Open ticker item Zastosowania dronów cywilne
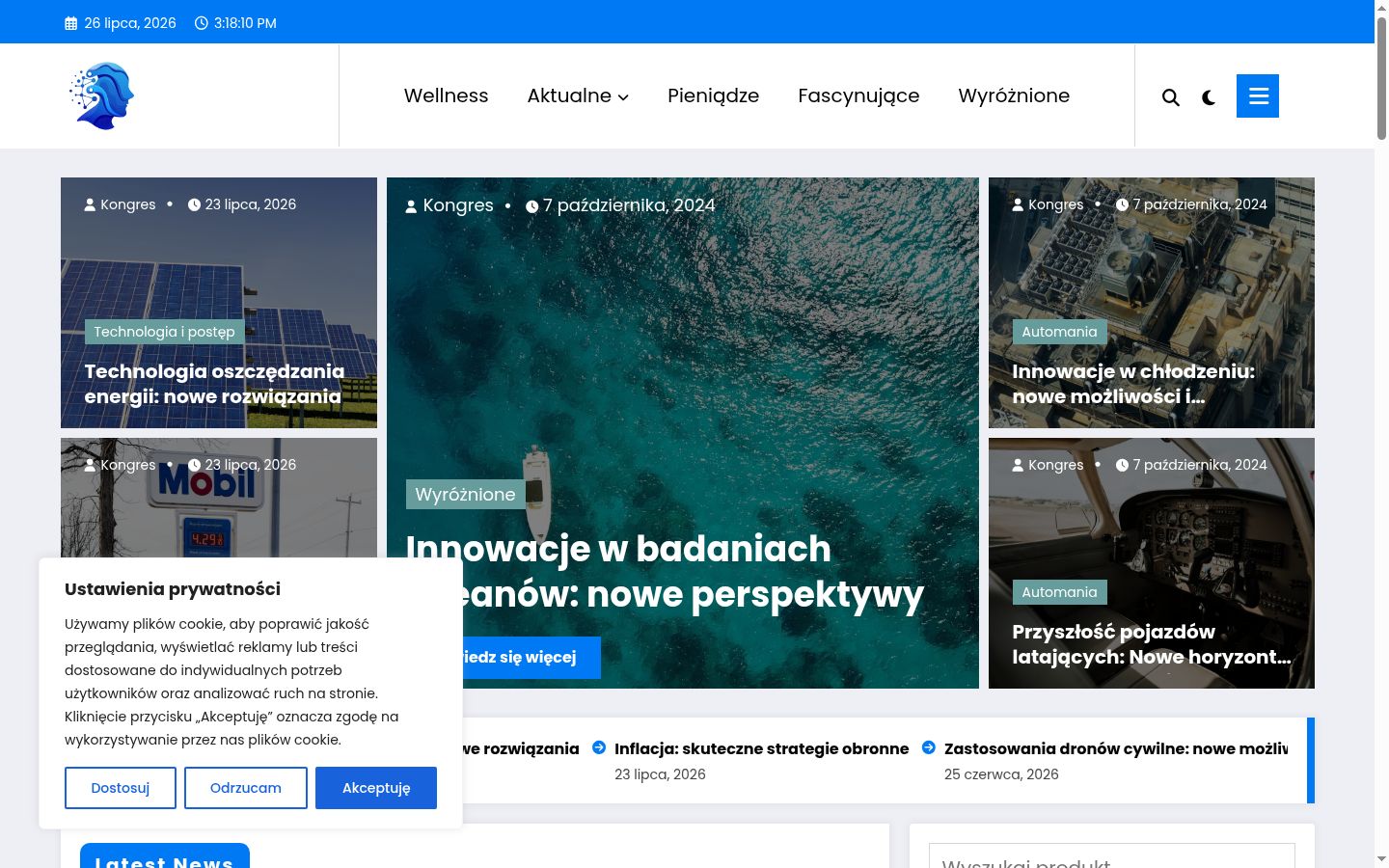 [x=1116, y=748]
